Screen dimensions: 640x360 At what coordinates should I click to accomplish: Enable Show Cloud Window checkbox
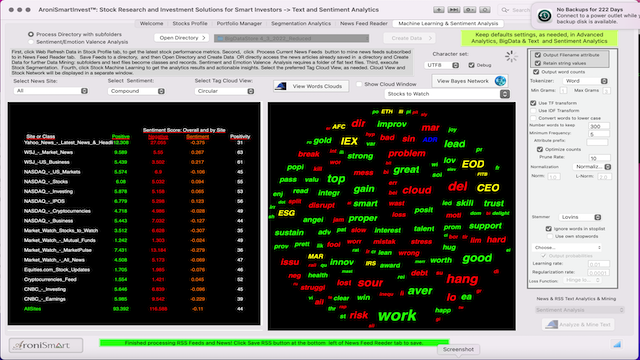tap(359, 84)
